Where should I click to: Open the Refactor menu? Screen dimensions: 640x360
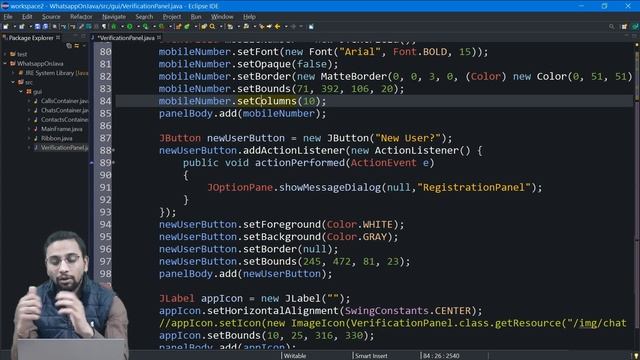point(81,17)
